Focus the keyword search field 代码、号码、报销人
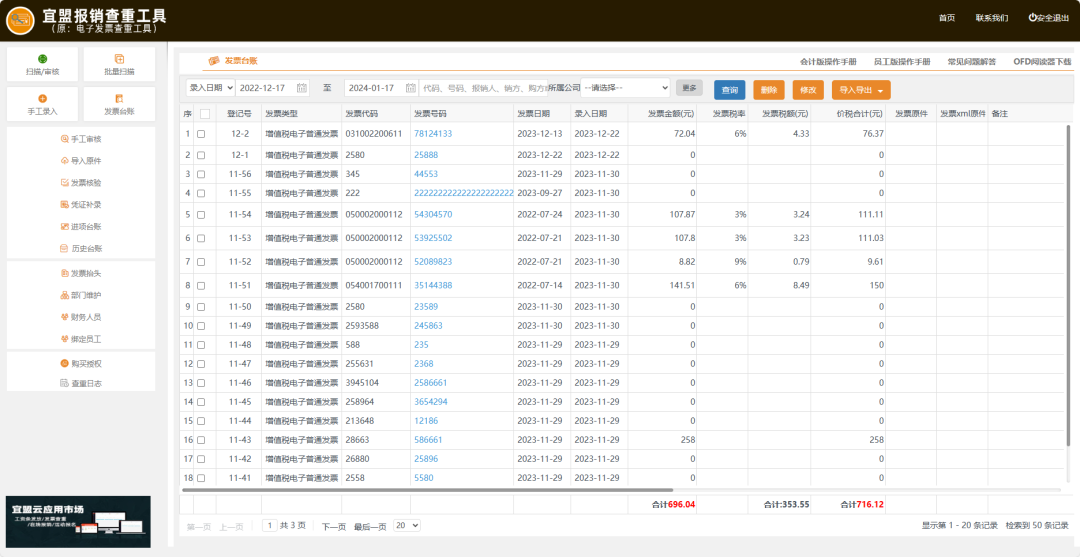Image resolution: width=1080 pixels, height=557 pixels. [484, 88]
